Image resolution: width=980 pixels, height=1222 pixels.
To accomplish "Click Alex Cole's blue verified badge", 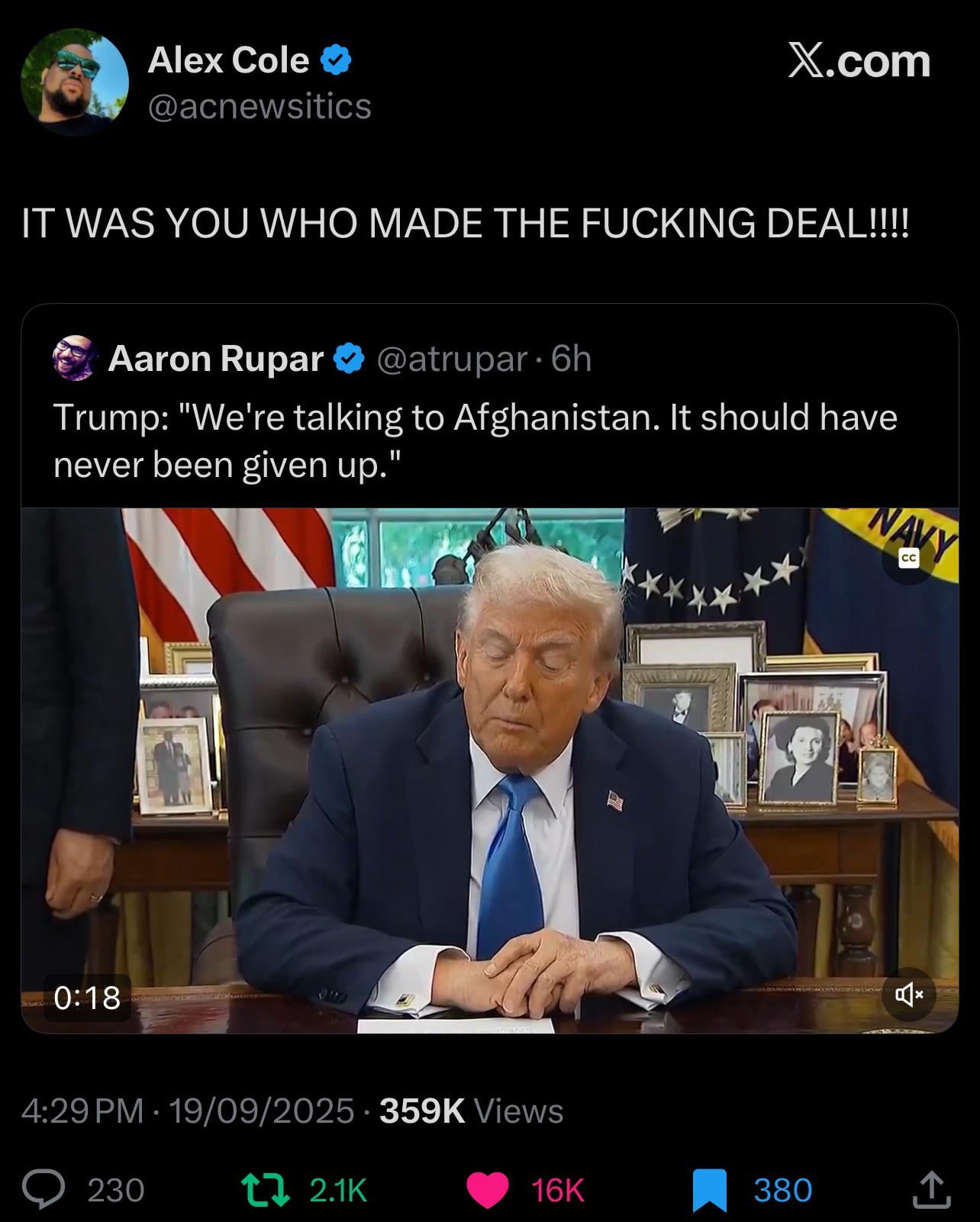I will (x=336, y=60).
